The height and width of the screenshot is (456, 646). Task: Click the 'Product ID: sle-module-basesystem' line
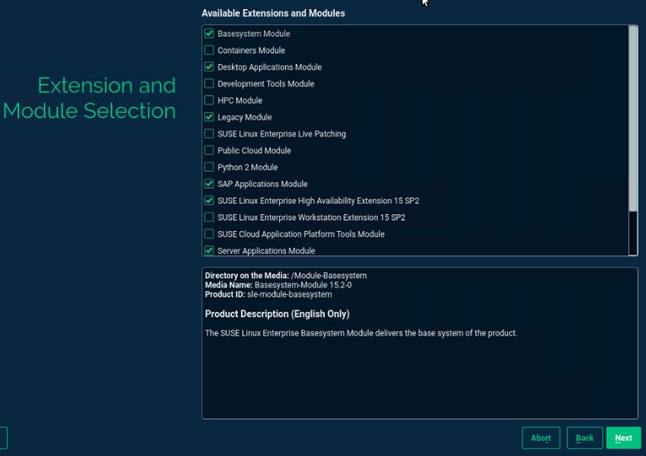pos(268,295)
